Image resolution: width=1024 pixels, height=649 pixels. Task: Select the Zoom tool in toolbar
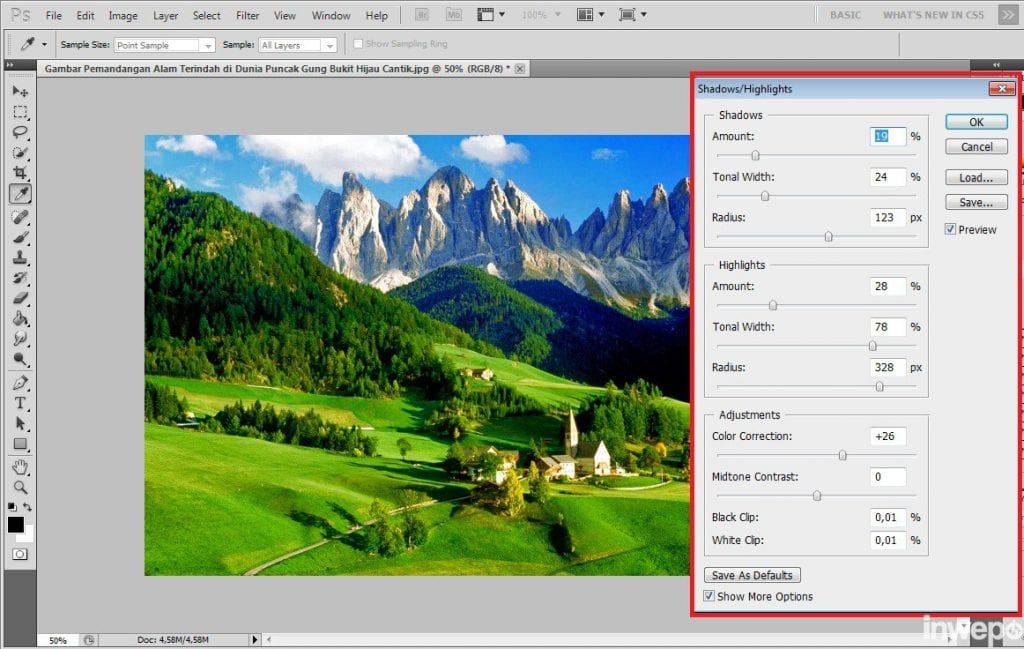(20, 487)
